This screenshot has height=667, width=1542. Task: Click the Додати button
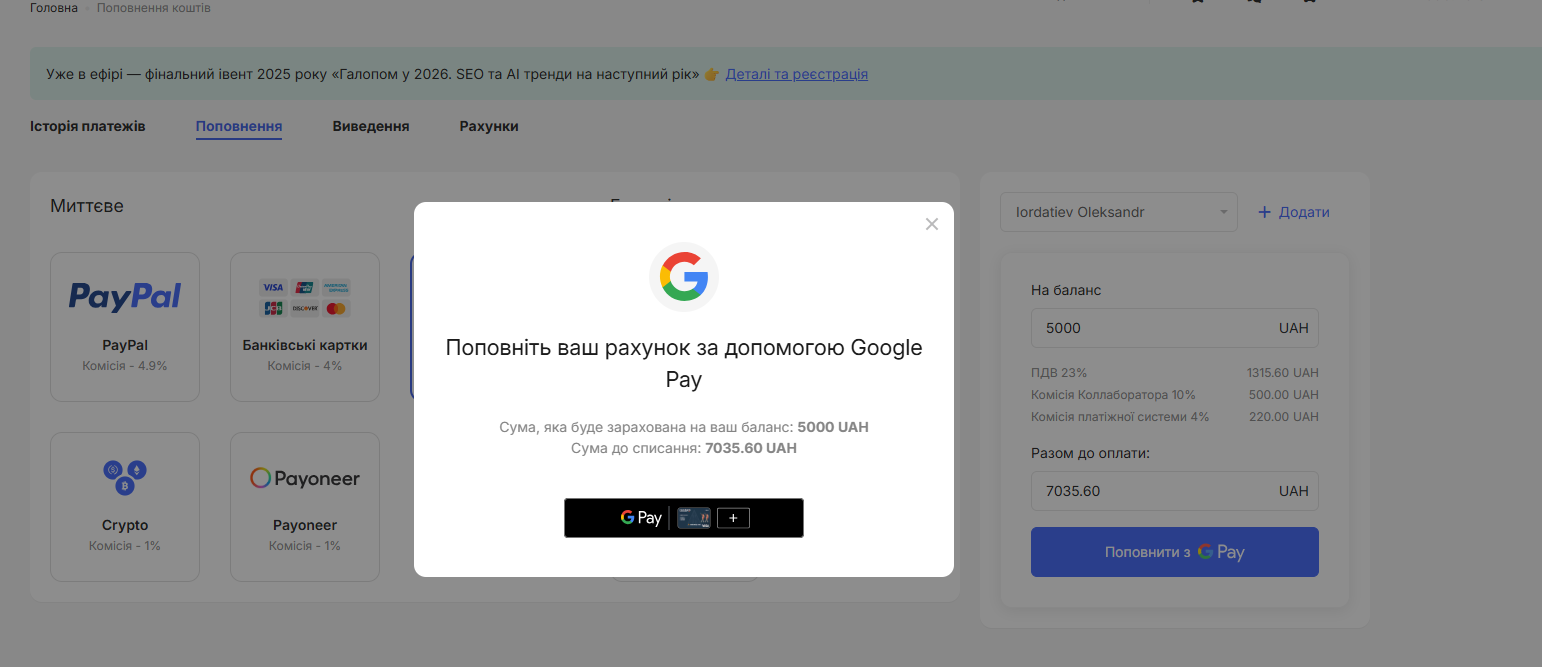tap(1294, 212)
